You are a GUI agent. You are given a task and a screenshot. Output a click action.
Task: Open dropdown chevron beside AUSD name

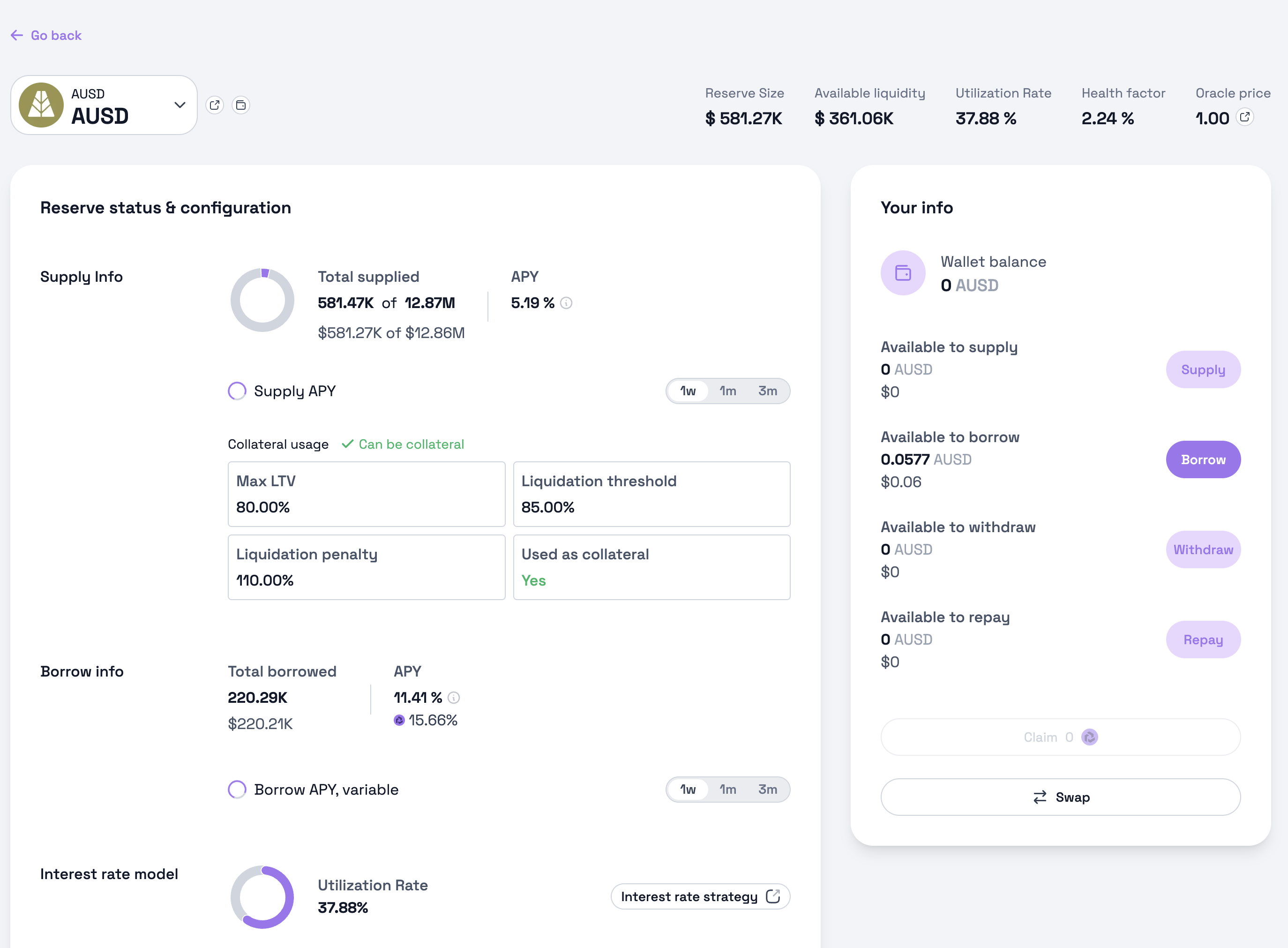(x=180, y=105)
